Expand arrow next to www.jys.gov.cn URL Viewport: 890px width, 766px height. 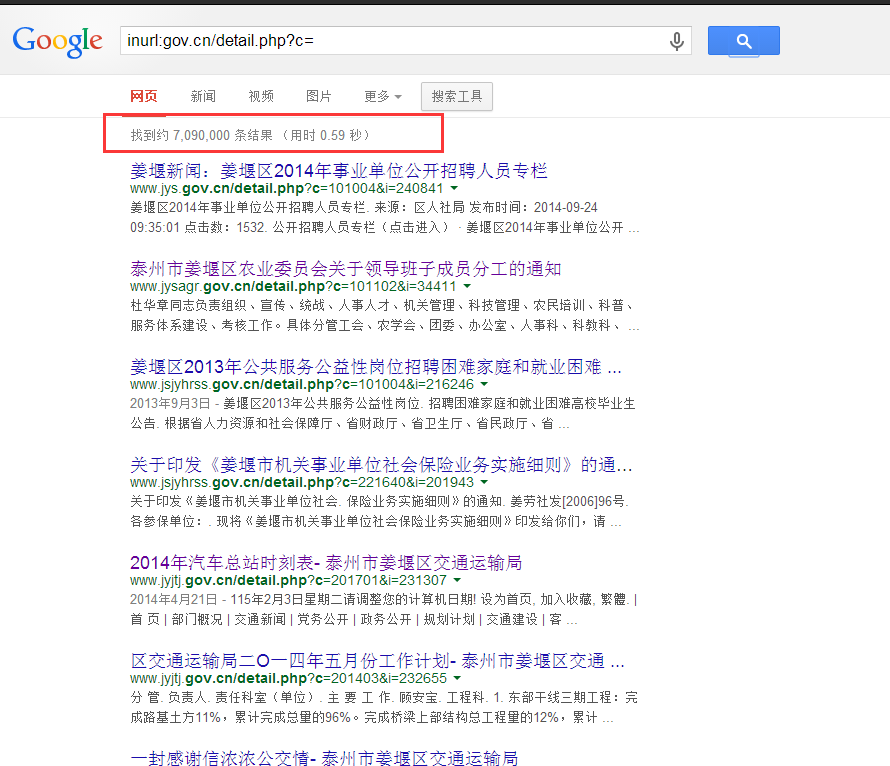[x=454, y=188]
